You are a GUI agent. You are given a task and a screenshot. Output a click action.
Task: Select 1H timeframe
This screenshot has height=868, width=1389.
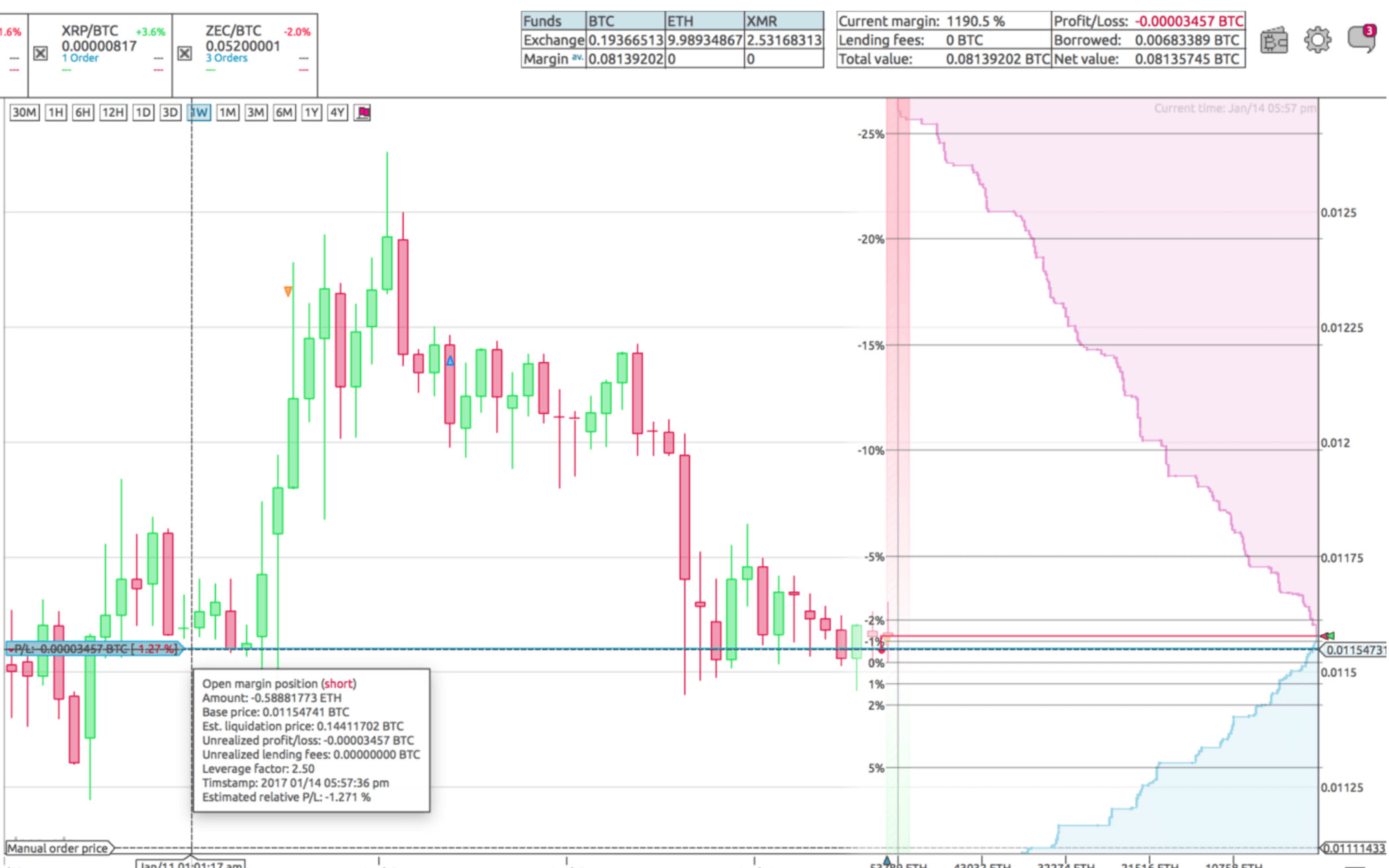[56, 112]
